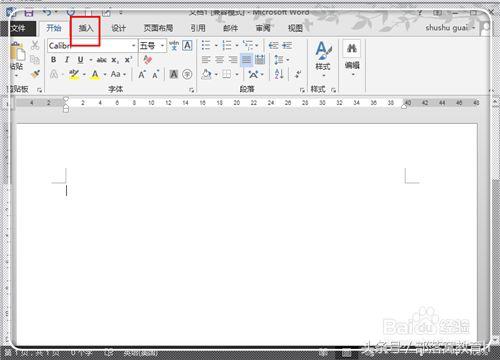
Task: Click the Cut scissors icon
Action: pos(35,45)
